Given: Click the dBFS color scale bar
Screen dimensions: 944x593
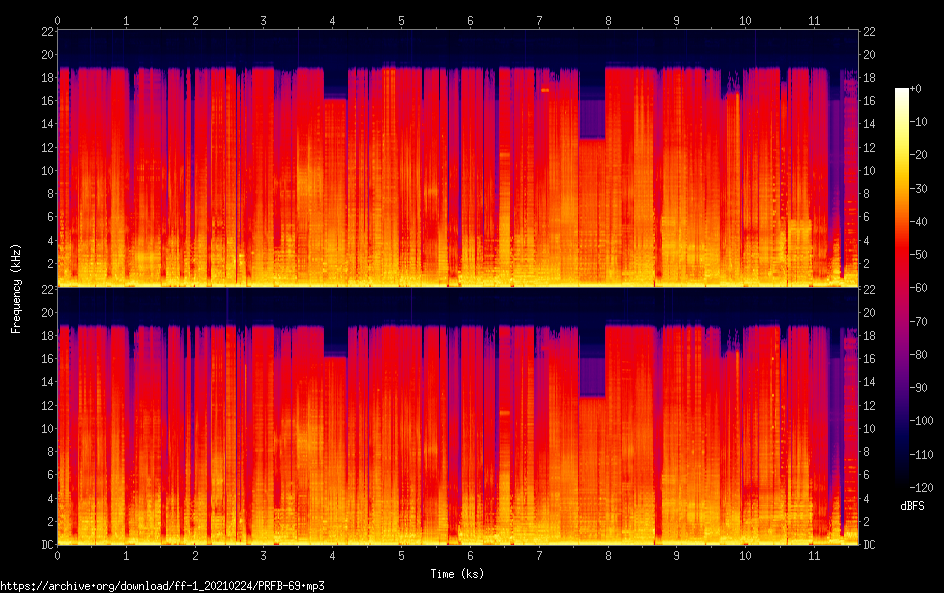Looking at the screenshot, I should coord(901,288).
